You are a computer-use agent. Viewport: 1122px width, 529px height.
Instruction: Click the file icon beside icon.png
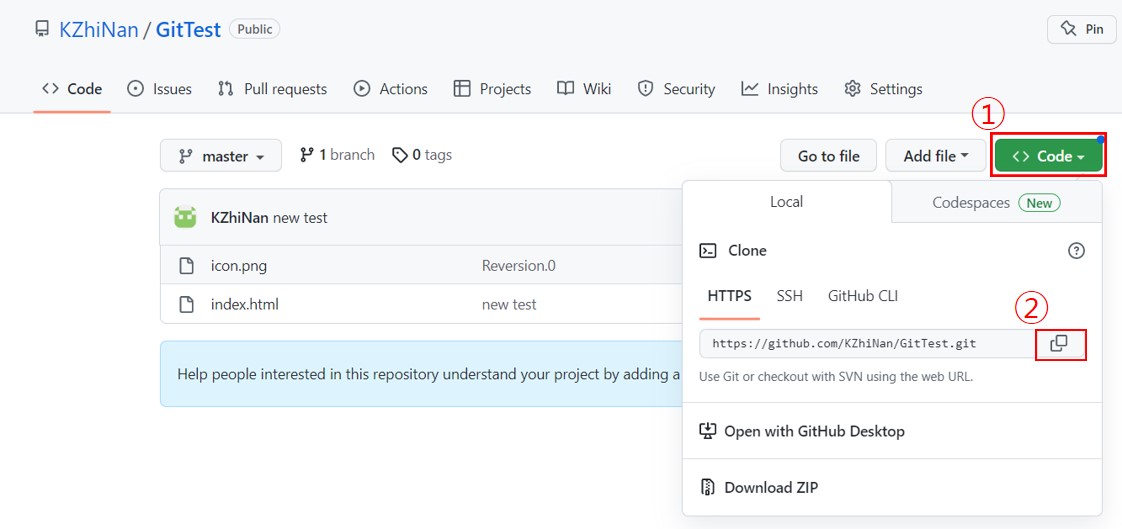tap(186, 266)
